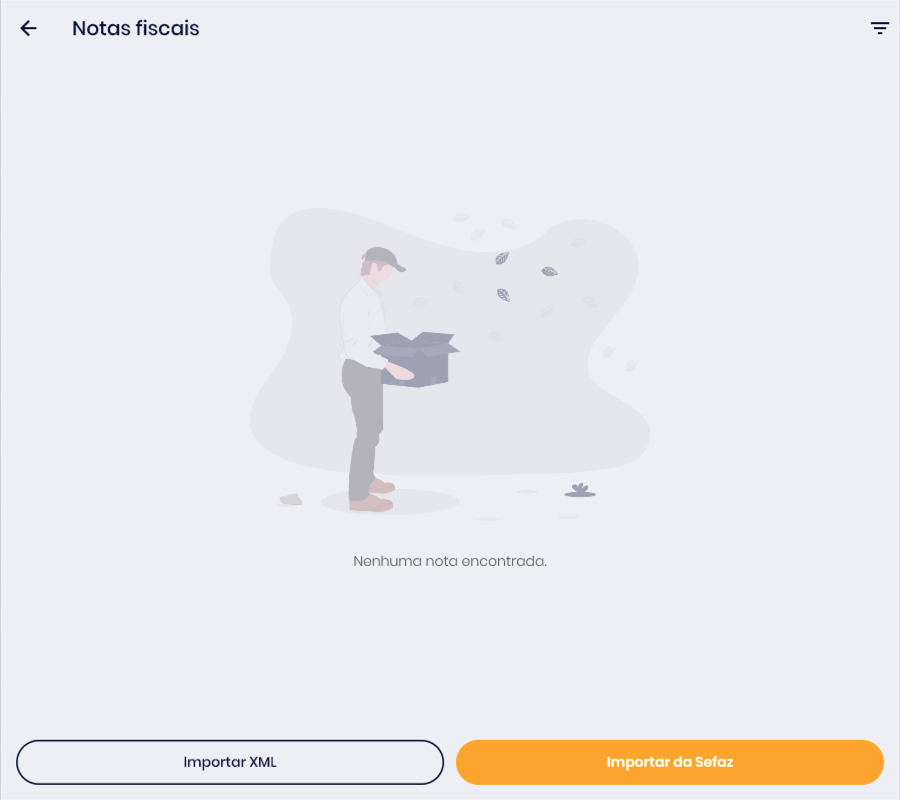The height and width of the screenshot is (800, 900).
Task: Click the small dark plant on the ground
Action: pyautogui.click(x=580, y=490)
